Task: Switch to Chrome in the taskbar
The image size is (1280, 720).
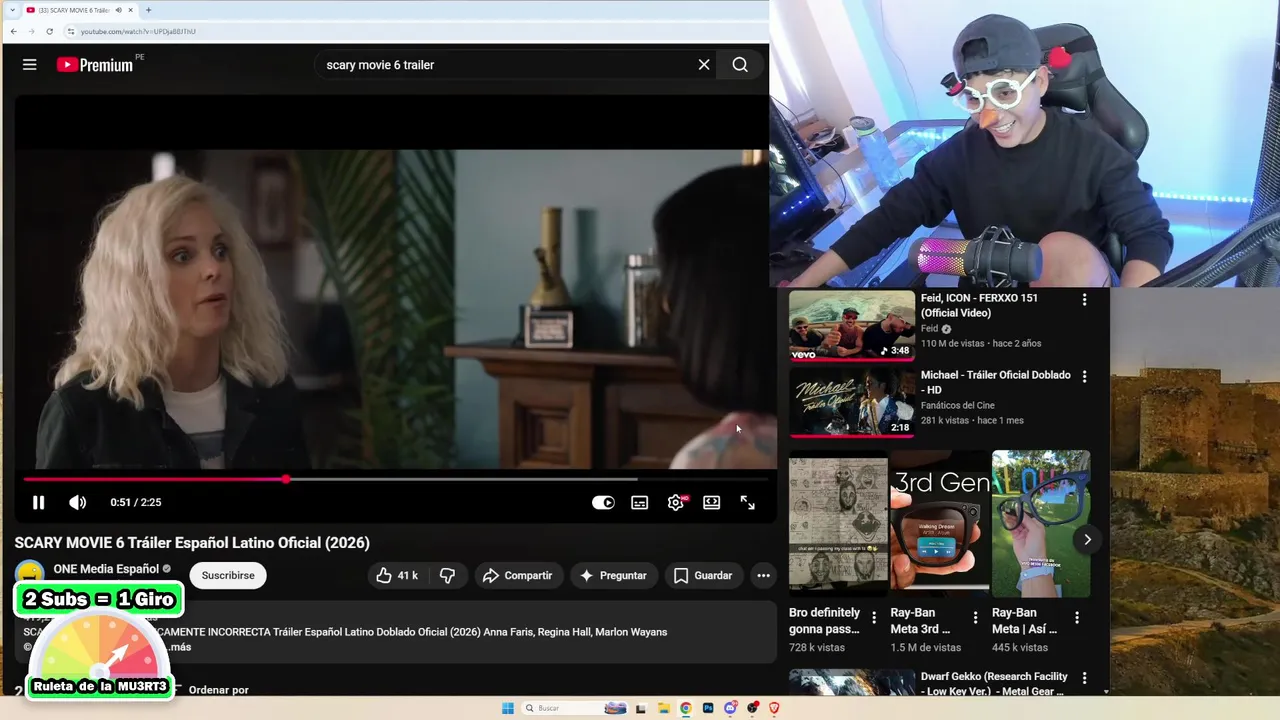Action: pos(685,708)
